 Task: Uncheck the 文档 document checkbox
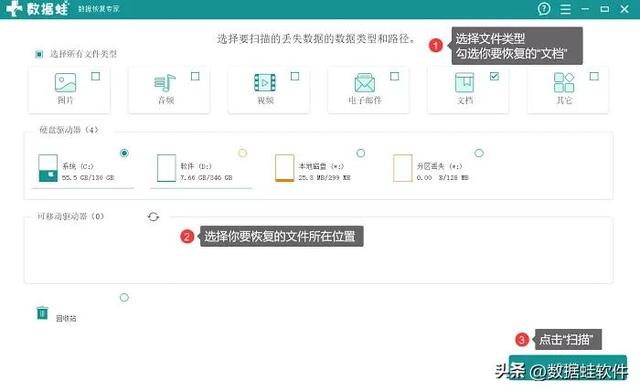pos(494,76)
